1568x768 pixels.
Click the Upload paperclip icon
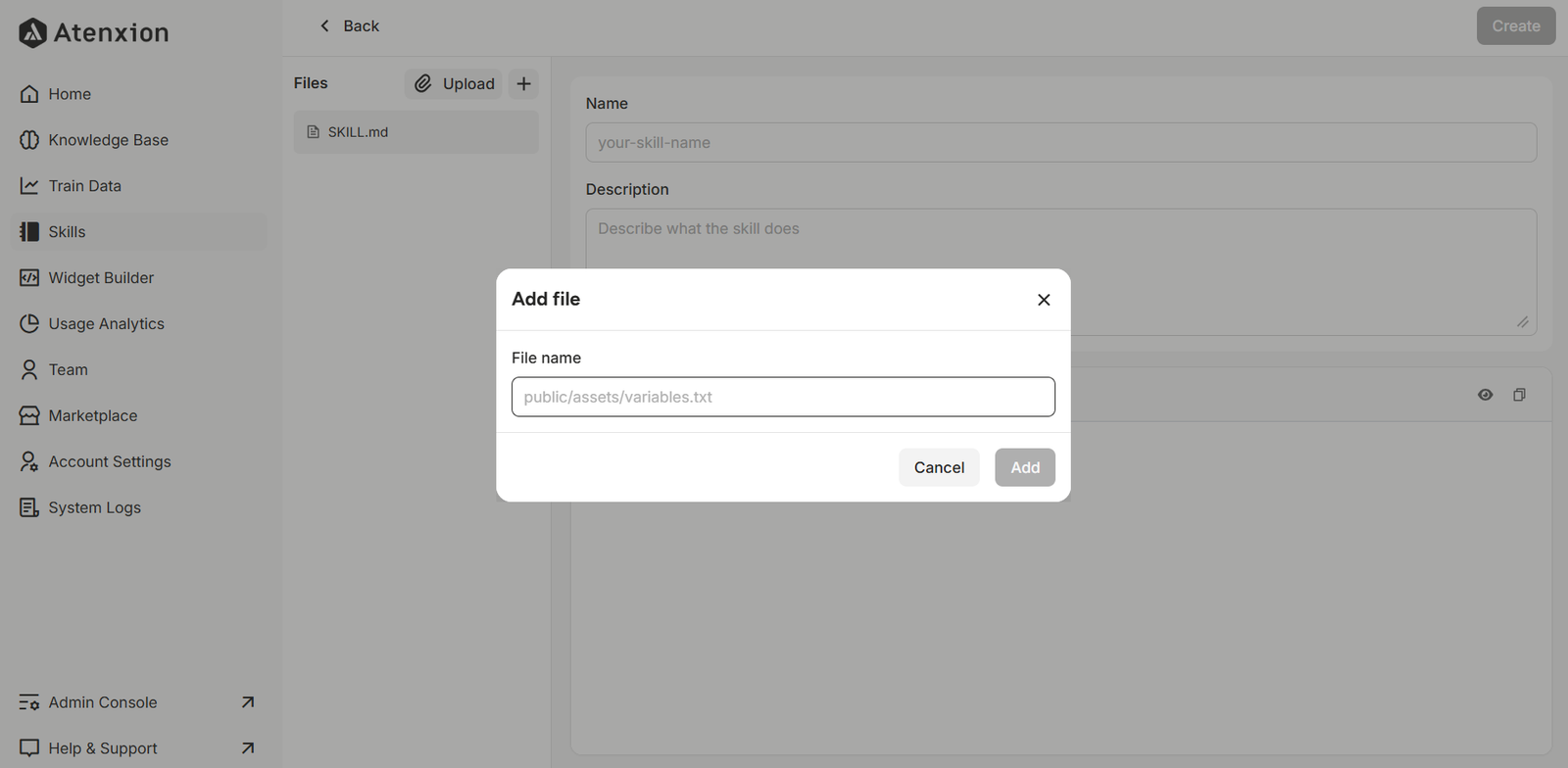[x=423, y=84]
